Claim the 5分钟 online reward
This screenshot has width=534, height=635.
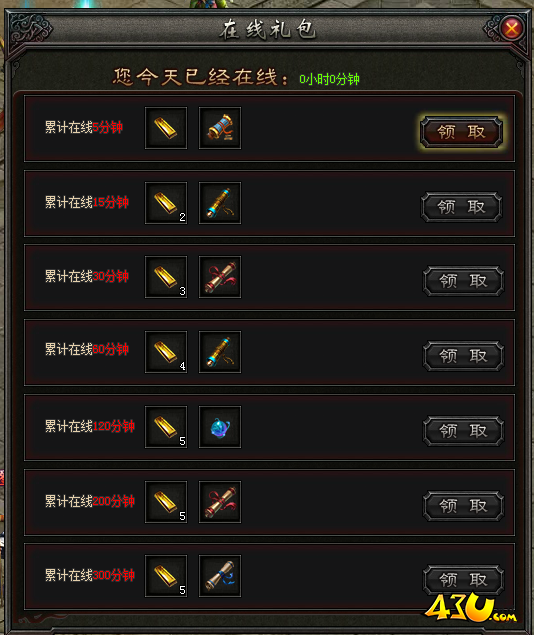[x=461, y=132]
